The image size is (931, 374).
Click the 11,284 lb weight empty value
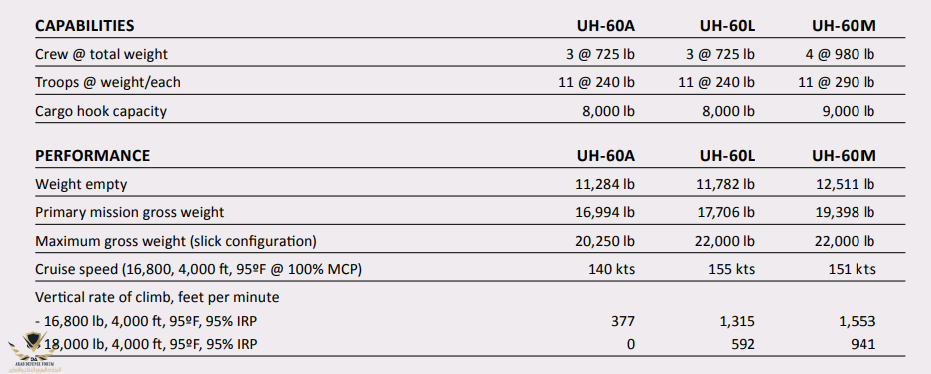(x=605, y=185)
